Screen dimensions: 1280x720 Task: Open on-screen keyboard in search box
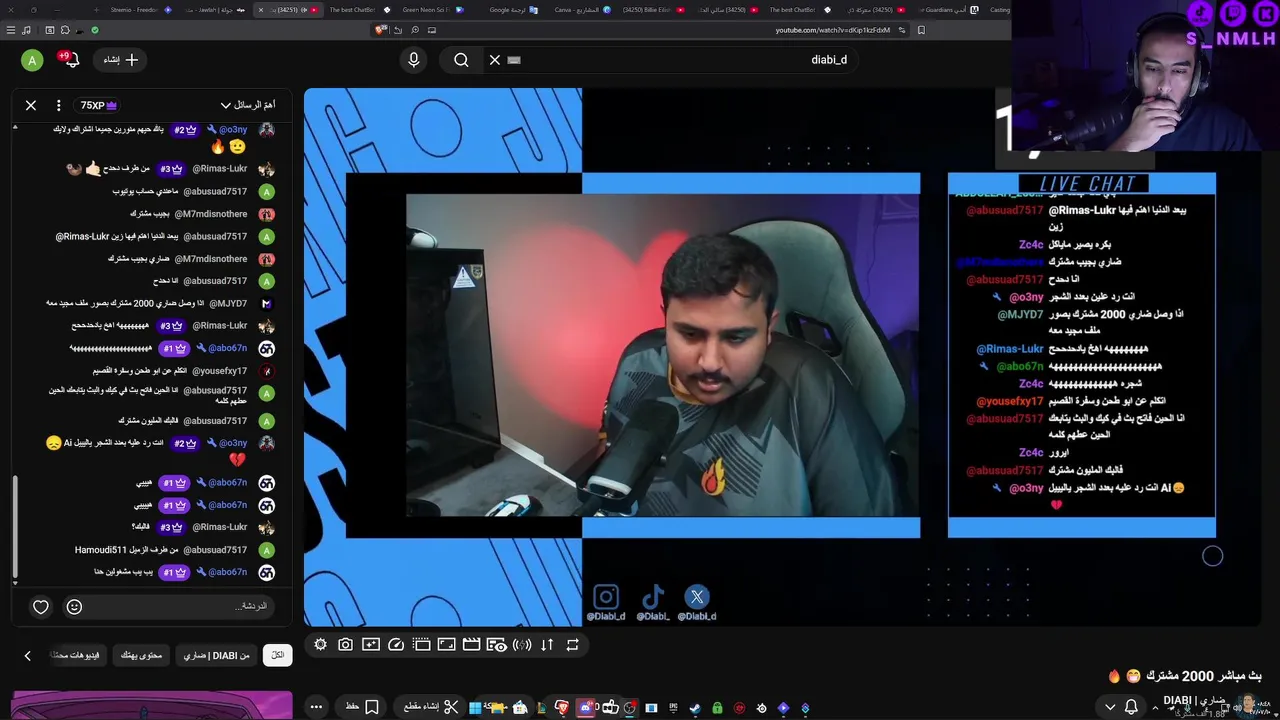point(514,60)
